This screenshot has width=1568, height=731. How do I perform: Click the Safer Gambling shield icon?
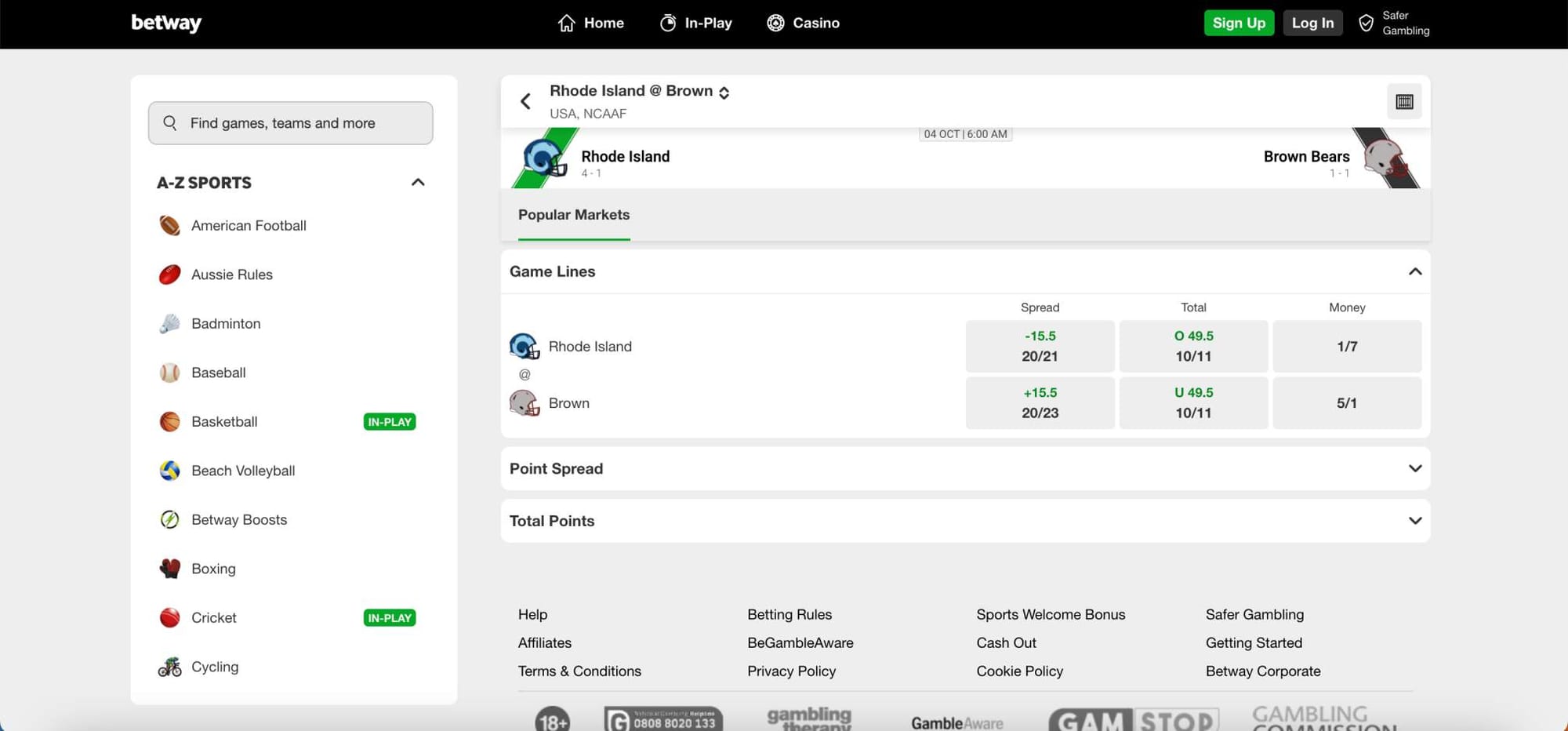pos(1366,24)
